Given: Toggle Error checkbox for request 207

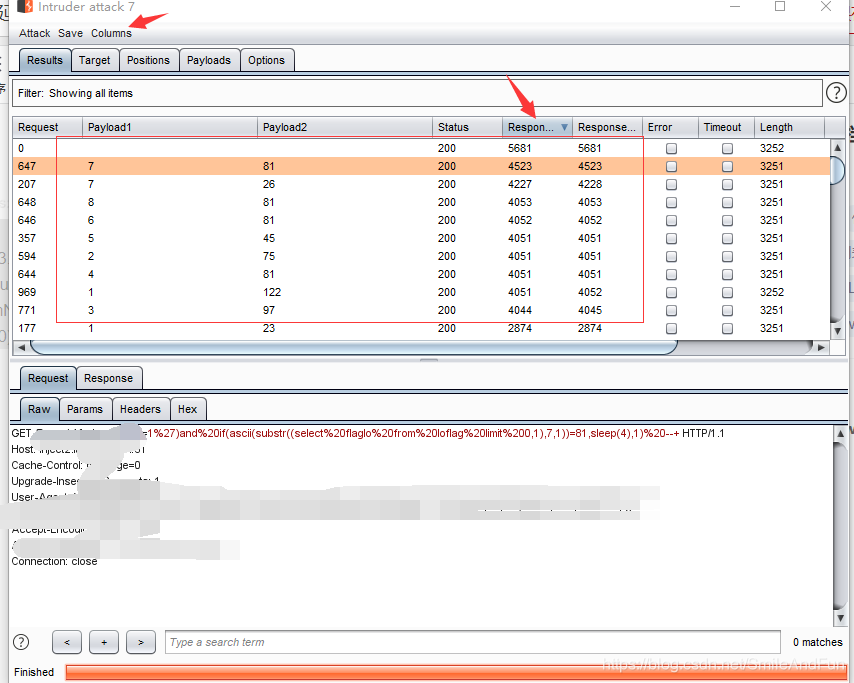Looking at the screenshot, I should tap(672, 184).
